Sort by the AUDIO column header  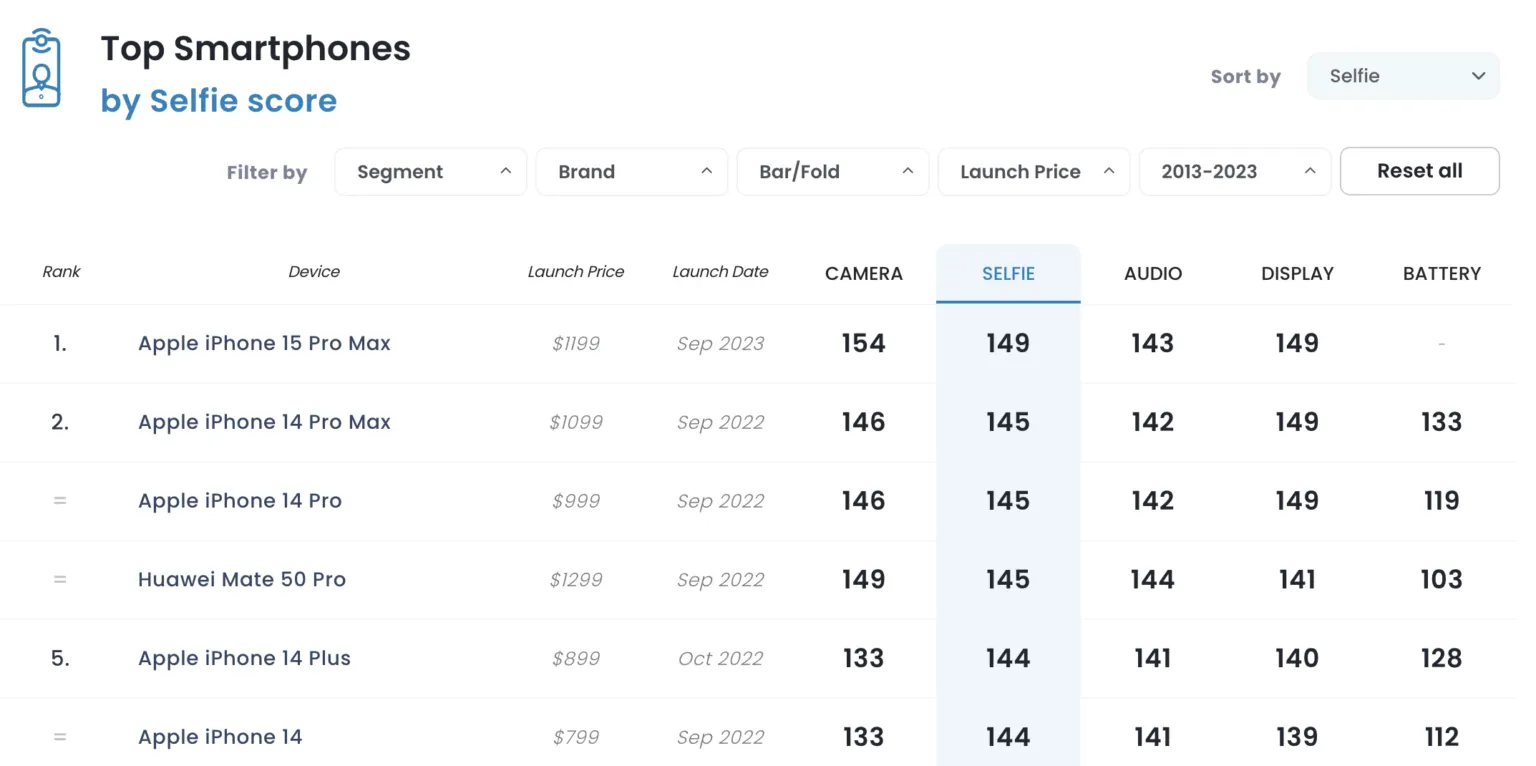point(1152,273)
